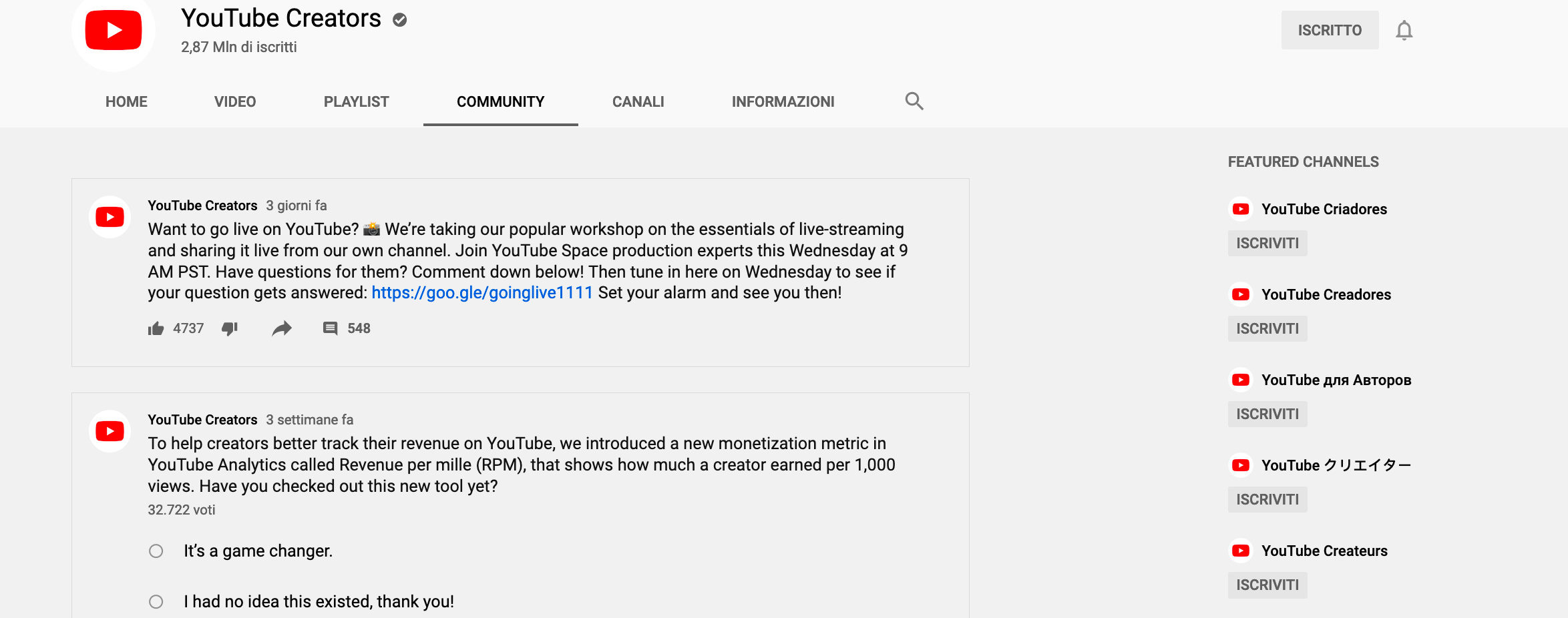
Task: Open the channel search magnifier icon
Action: pyautogui.click(x=914, y=101)
